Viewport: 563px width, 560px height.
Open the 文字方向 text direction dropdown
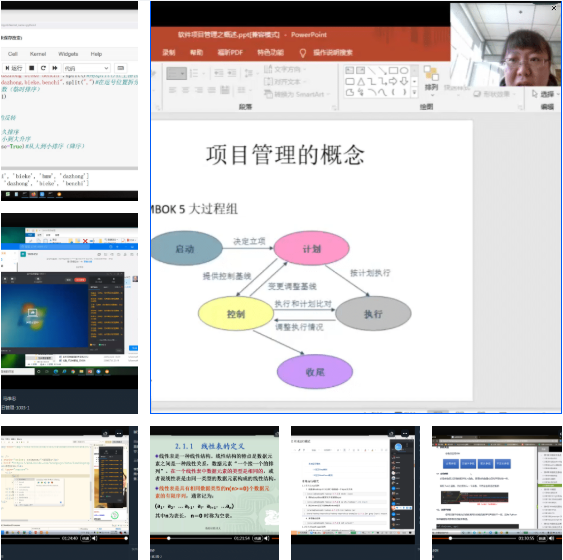pyautogui.click(x=285, y=69)
